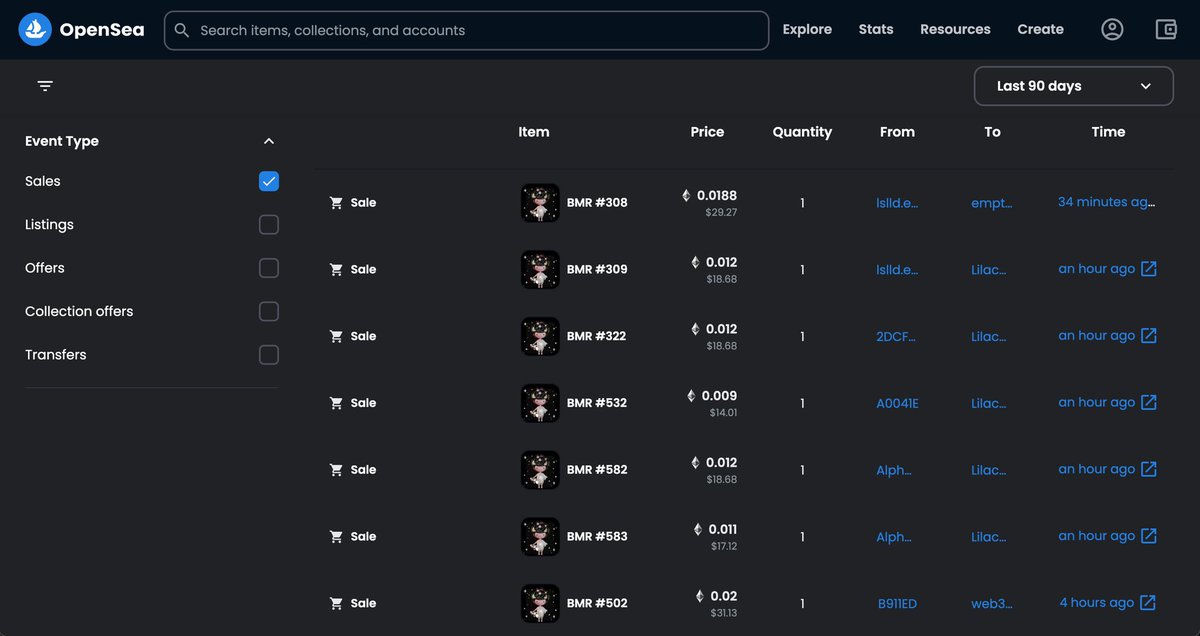Screen dimensions: 1200x636
Task: Click the Ethereum icon next to 0.0188 price
Action: pyautogui.click(x=685, y=194)
